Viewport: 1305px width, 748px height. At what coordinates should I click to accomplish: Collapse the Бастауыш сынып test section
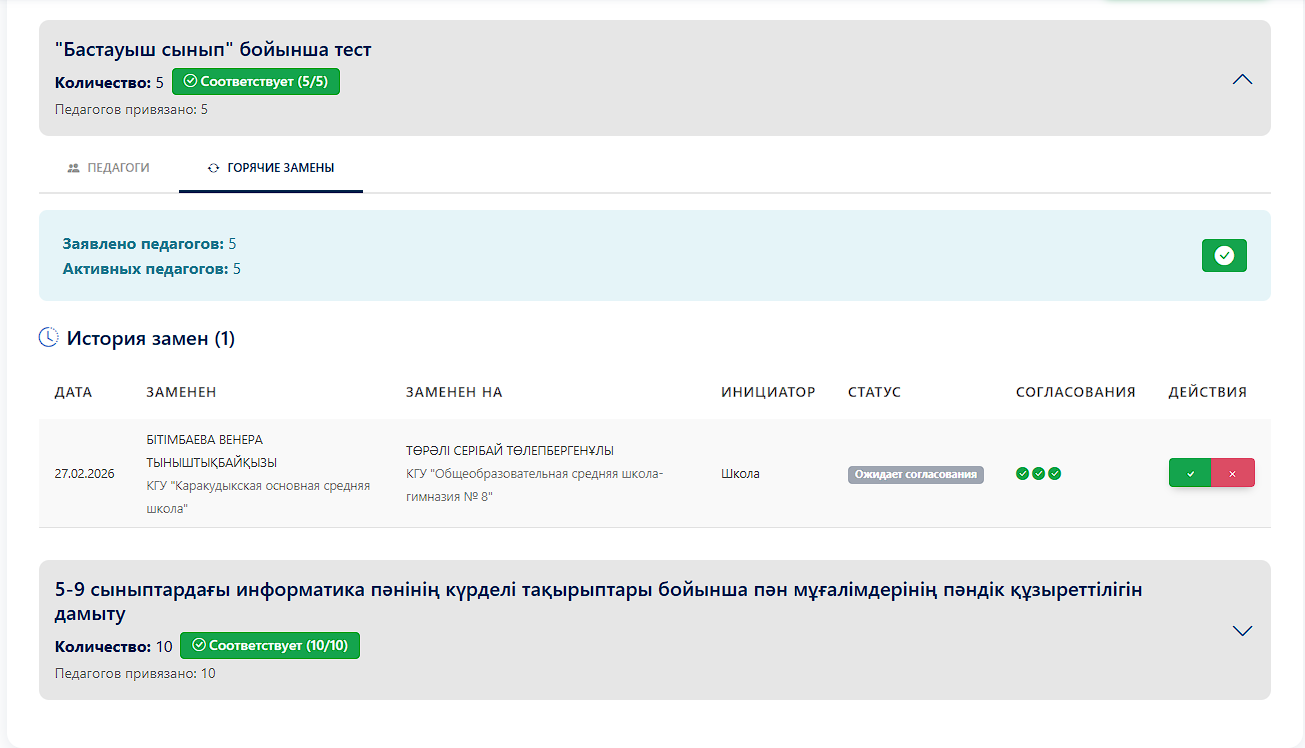1242,78
